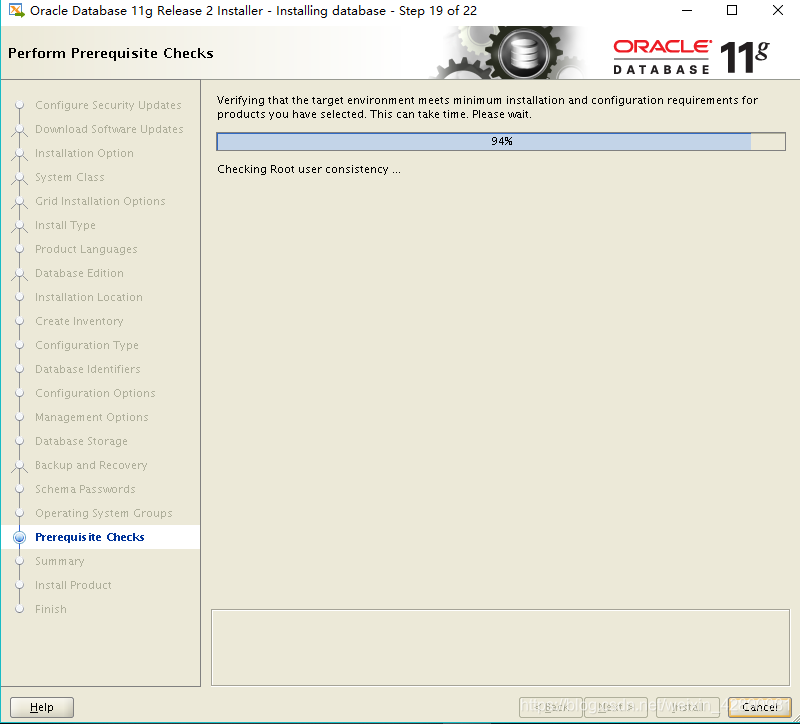Select Summary step
The height and width of the screenshot is (724, 800).
point(60,561)
